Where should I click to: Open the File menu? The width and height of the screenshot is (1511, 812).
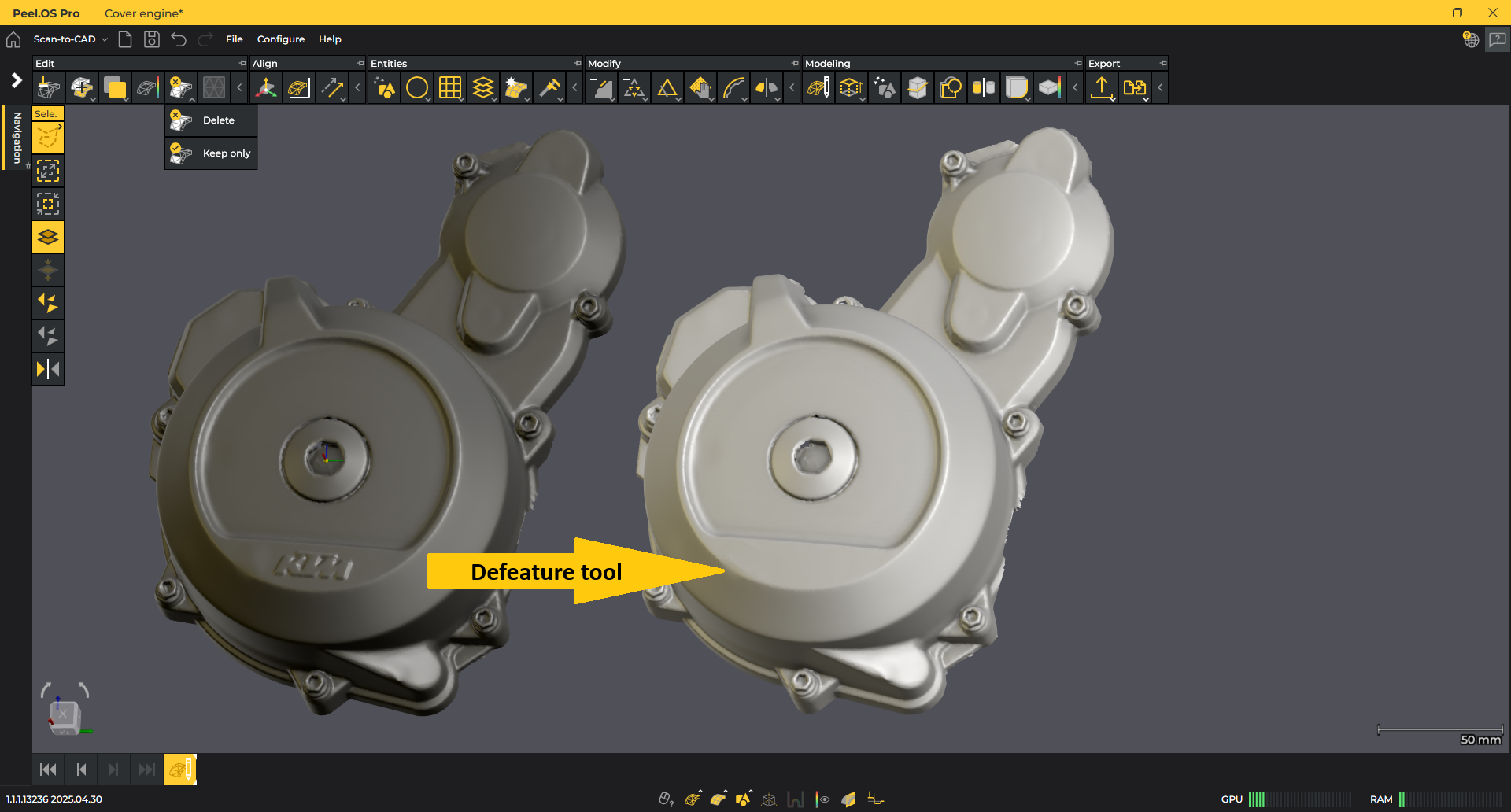tap(235, 39)
